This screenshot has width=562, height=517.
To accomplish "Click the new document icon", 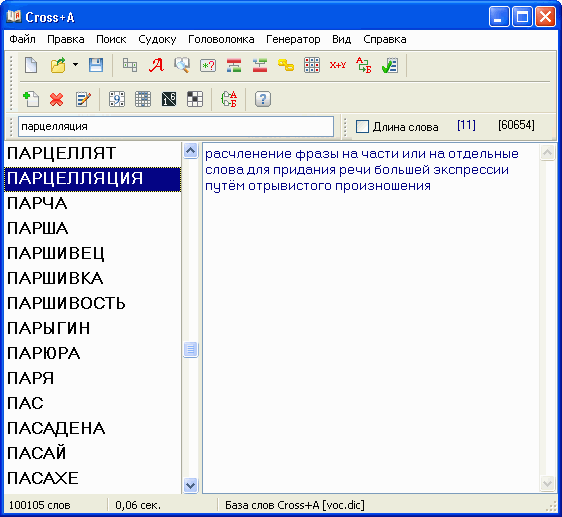I will (31, 65).
